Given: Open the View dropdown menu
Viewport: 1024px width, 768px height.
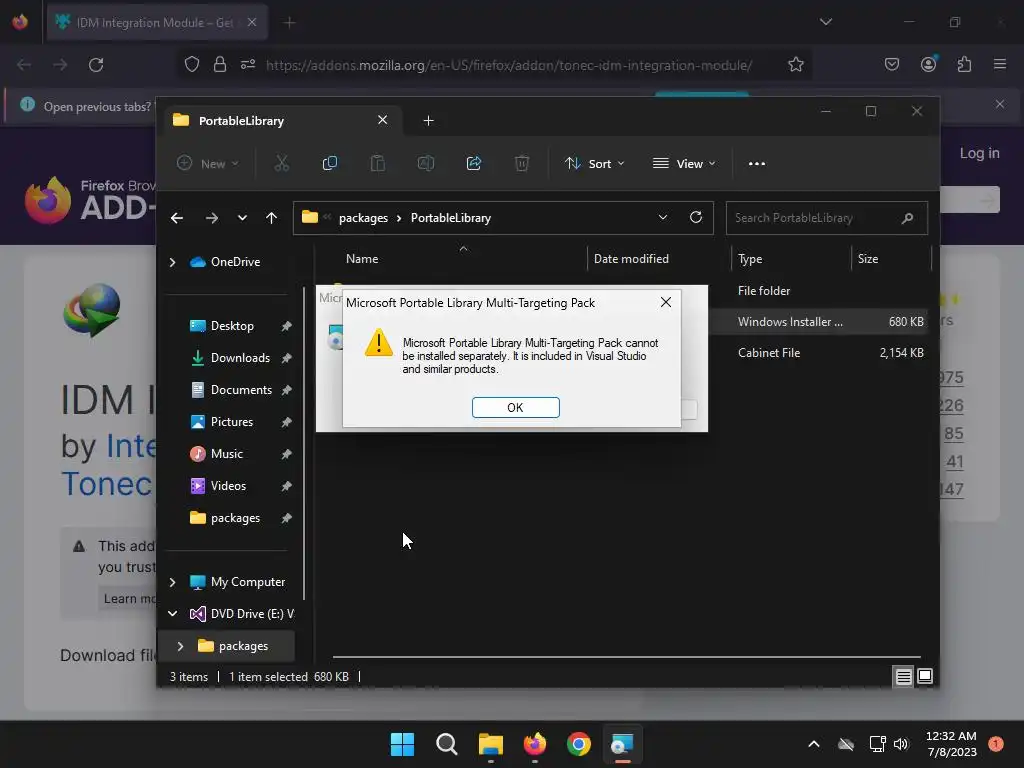Looking at the screenshot, I should point(684,163).
